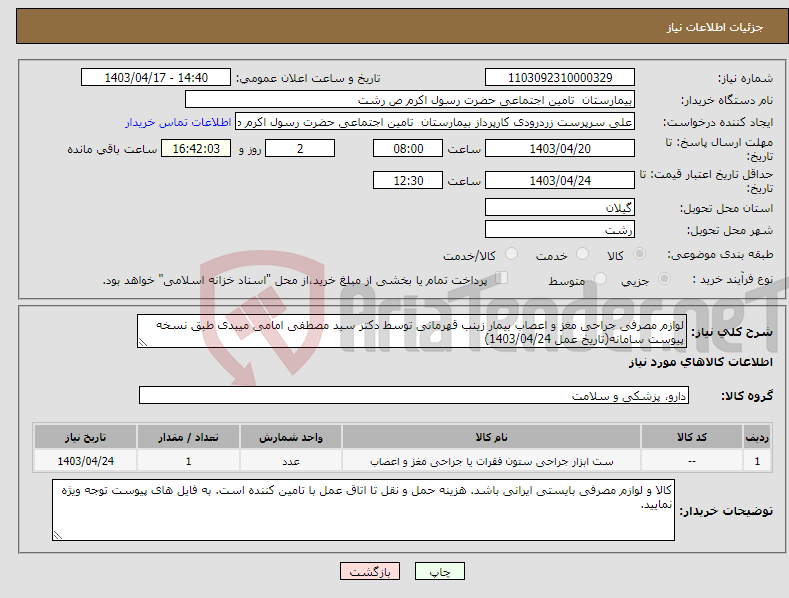The width and height of the screenshot is (789, 598).
Task: Click the تعداد / مقدار column header
Action: (x=188, y=437)
